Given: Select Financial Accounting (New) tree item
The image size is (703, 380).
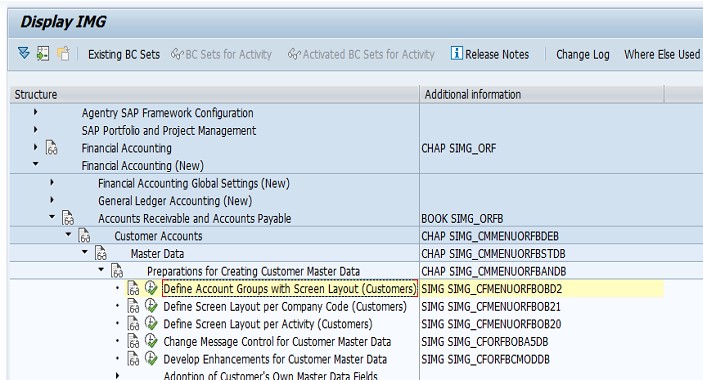Looking at the screenshot, I should click(143, 166).
